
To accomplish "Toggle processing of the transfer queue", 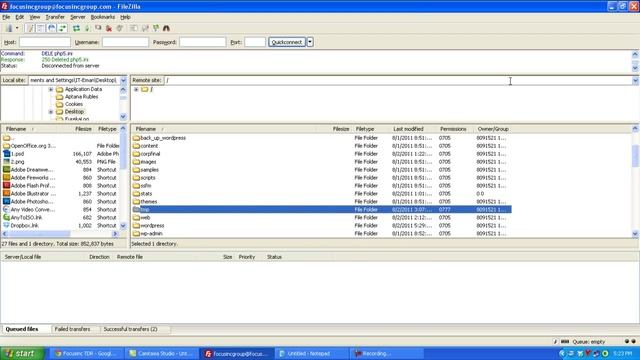I will (87, 28).
